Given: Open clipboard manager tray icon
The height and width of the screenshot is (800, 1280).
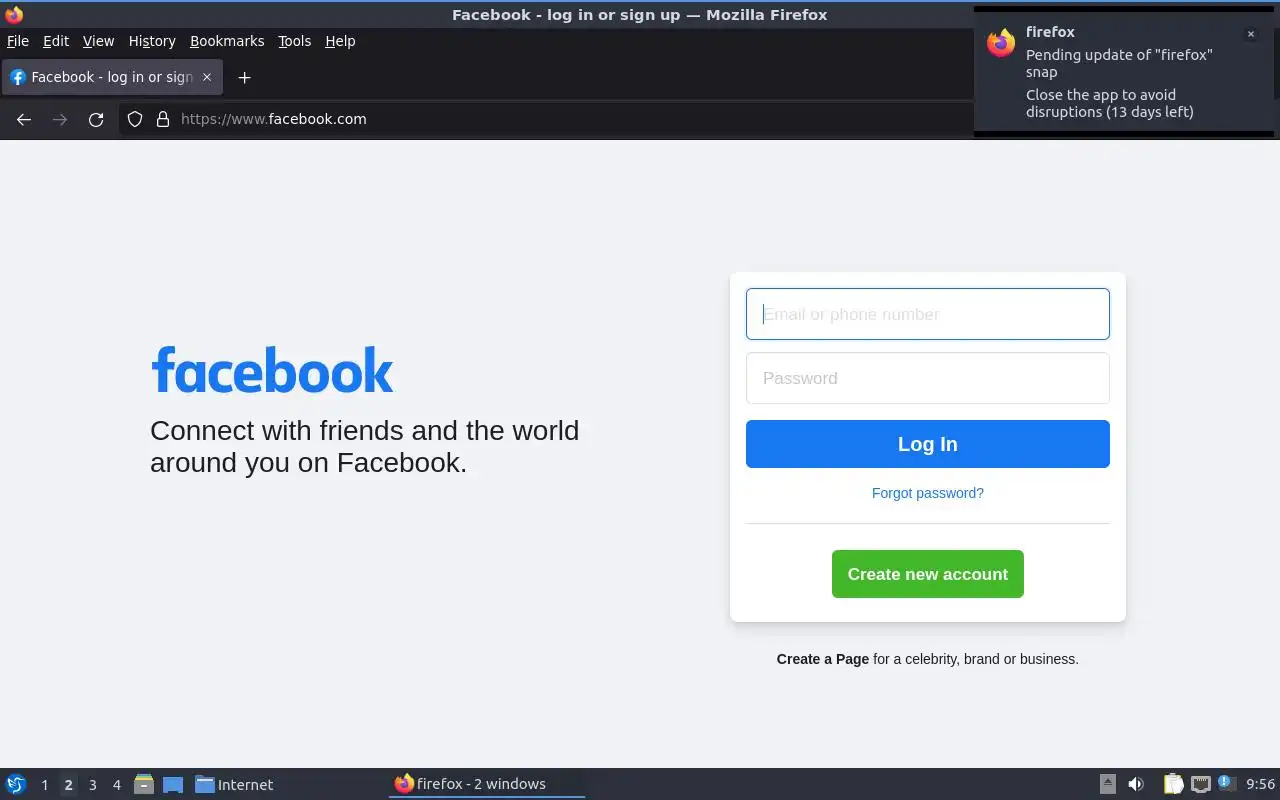Looking at the screenshot, I should (x=1173, y=784).
